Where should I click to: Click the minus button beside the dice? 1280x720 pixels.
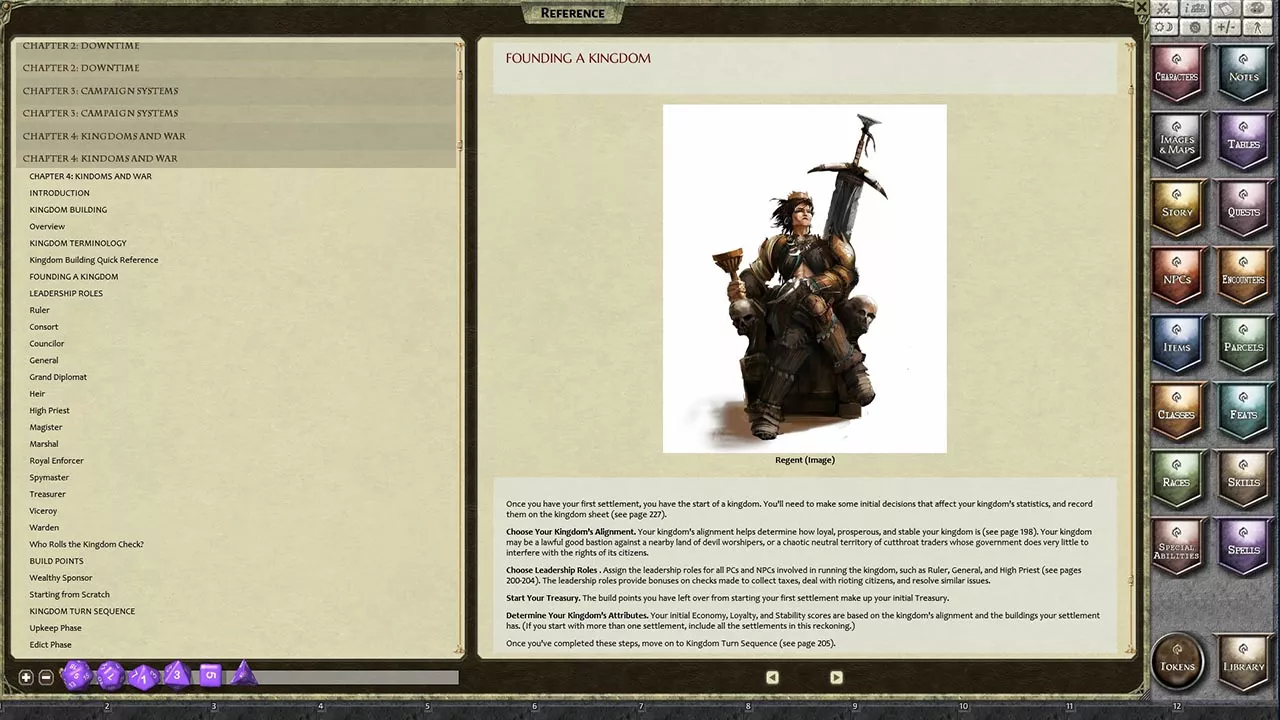pos(46,677)
